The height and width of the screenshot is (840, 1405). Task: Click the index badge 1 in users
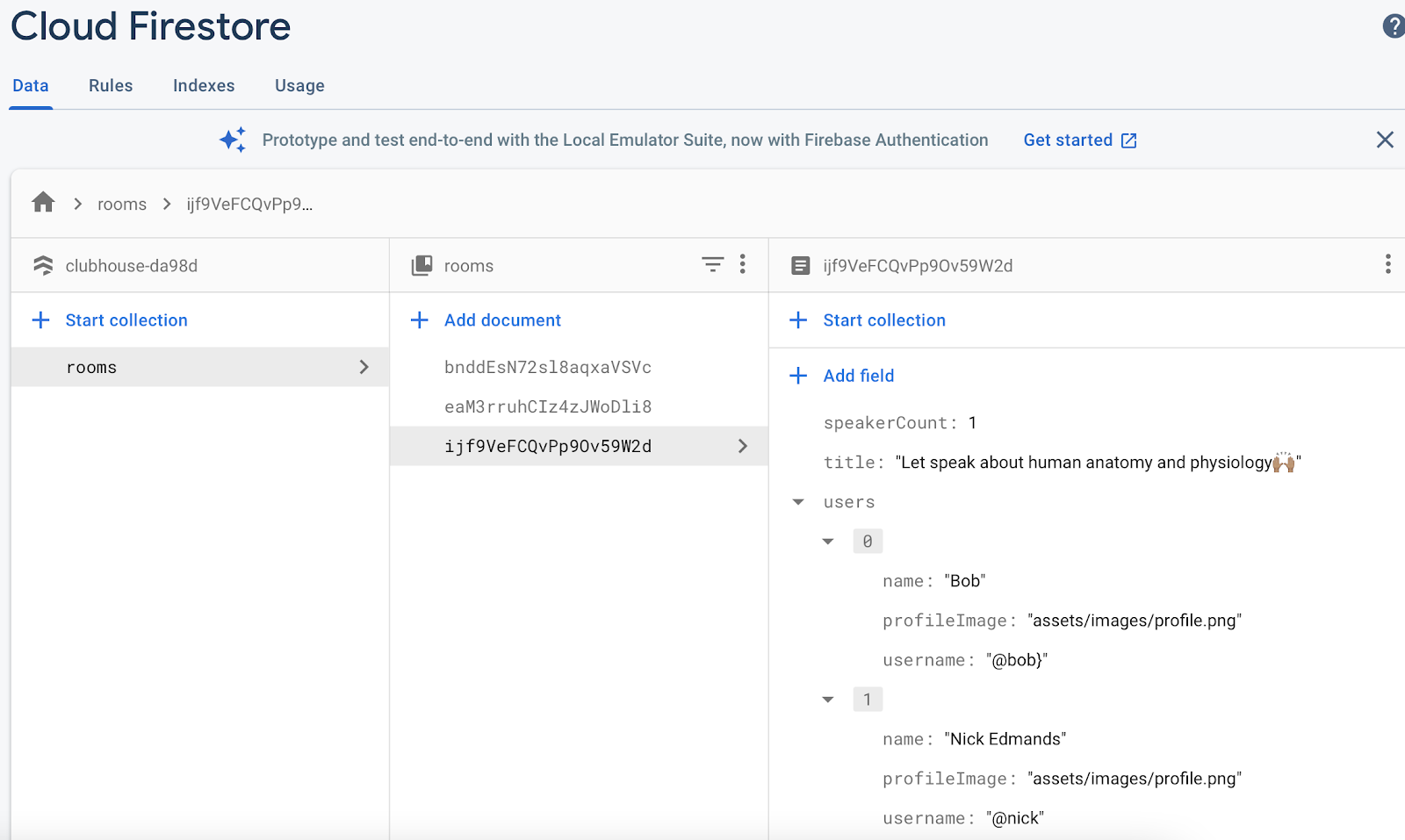pyautogui.click(x=868, y=700)
